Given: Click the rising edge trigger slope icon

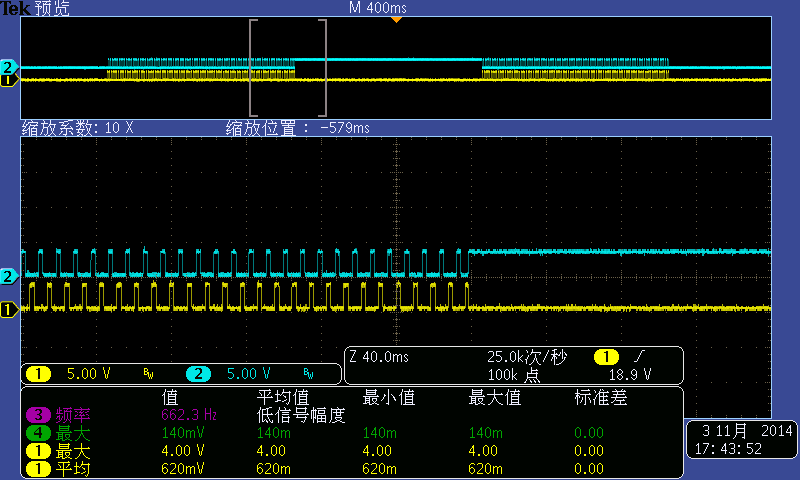Looking at the screenshot, I should point(640,356).
